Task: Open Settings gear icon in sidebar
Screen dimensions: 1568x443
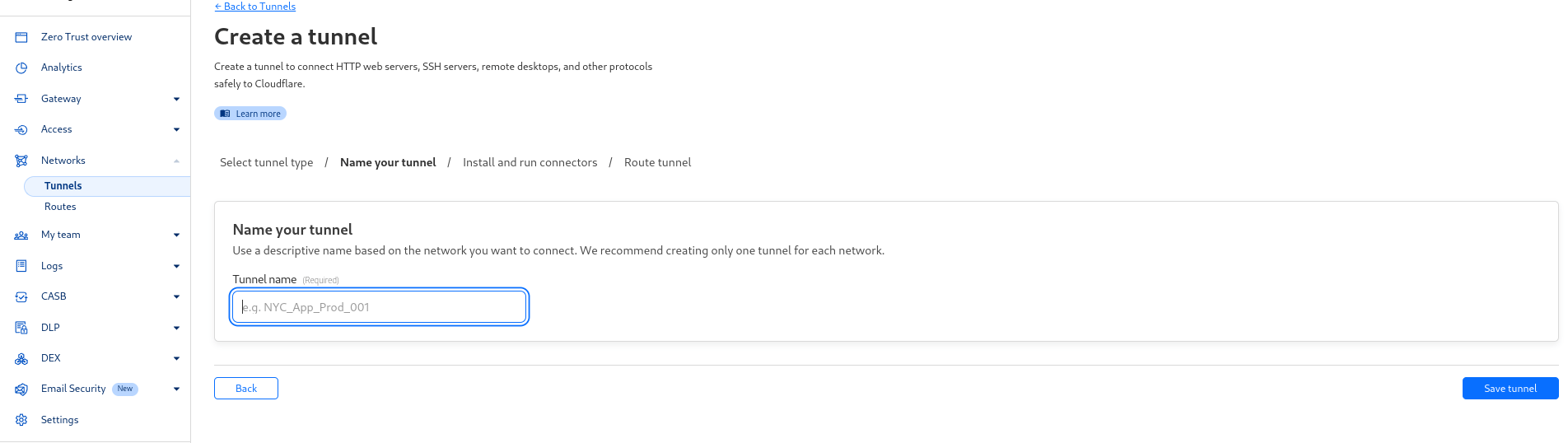Action: 21,420
